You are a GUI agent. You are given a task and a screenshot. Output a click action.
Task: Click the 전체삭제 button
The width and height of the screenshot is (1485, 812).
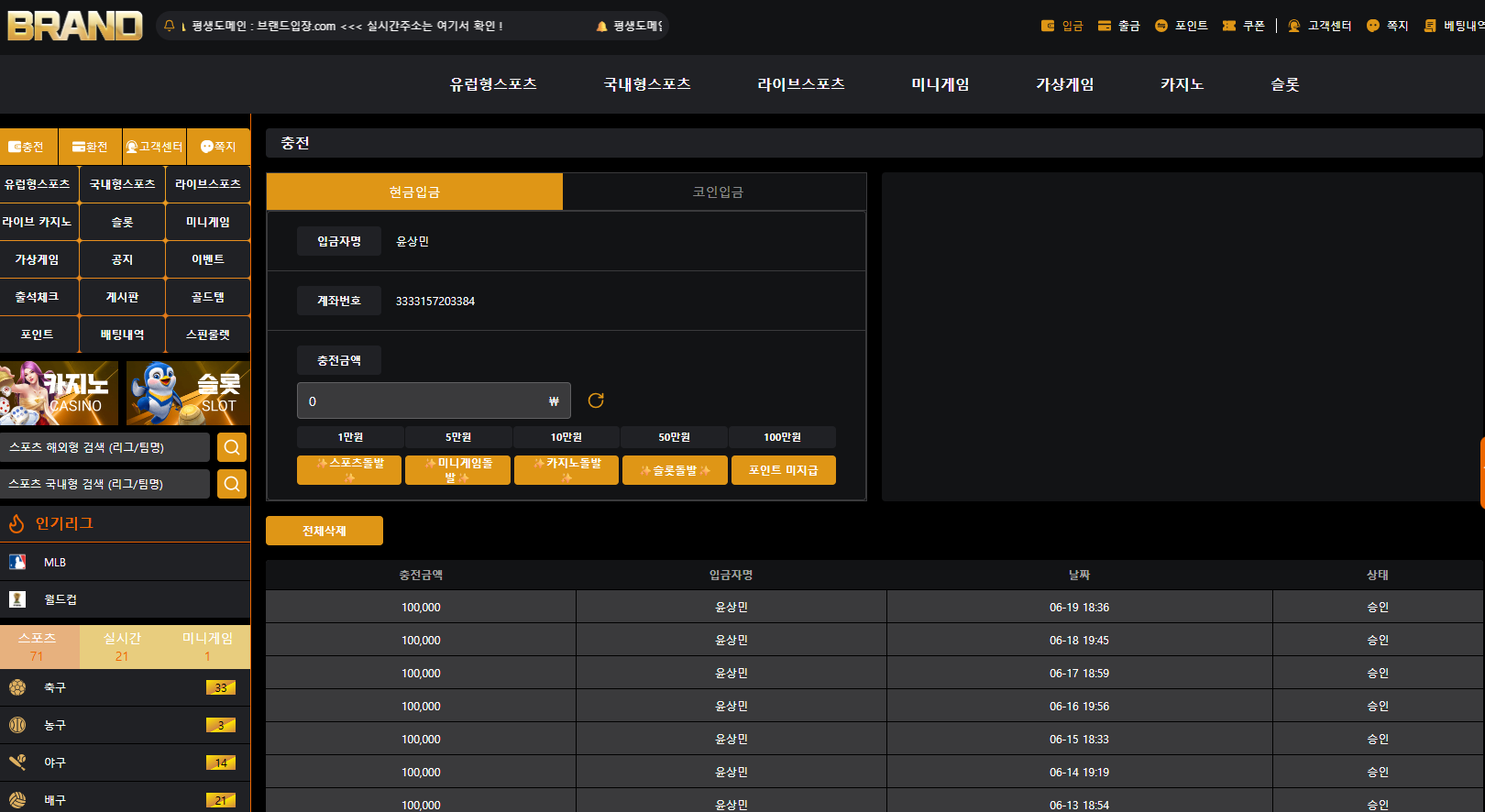[x=324, y=531]
